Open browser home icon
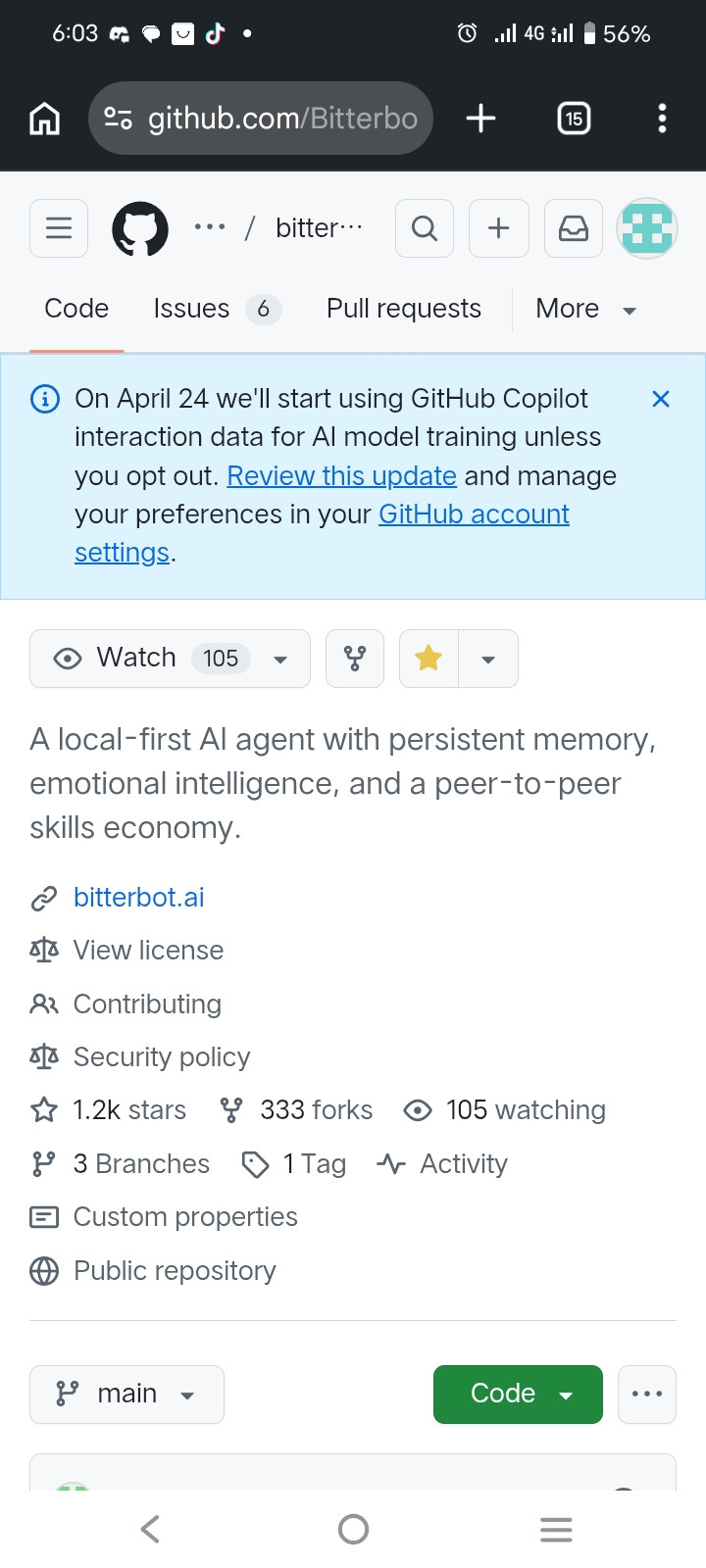 pyautogui.click(x=44, y=119)
